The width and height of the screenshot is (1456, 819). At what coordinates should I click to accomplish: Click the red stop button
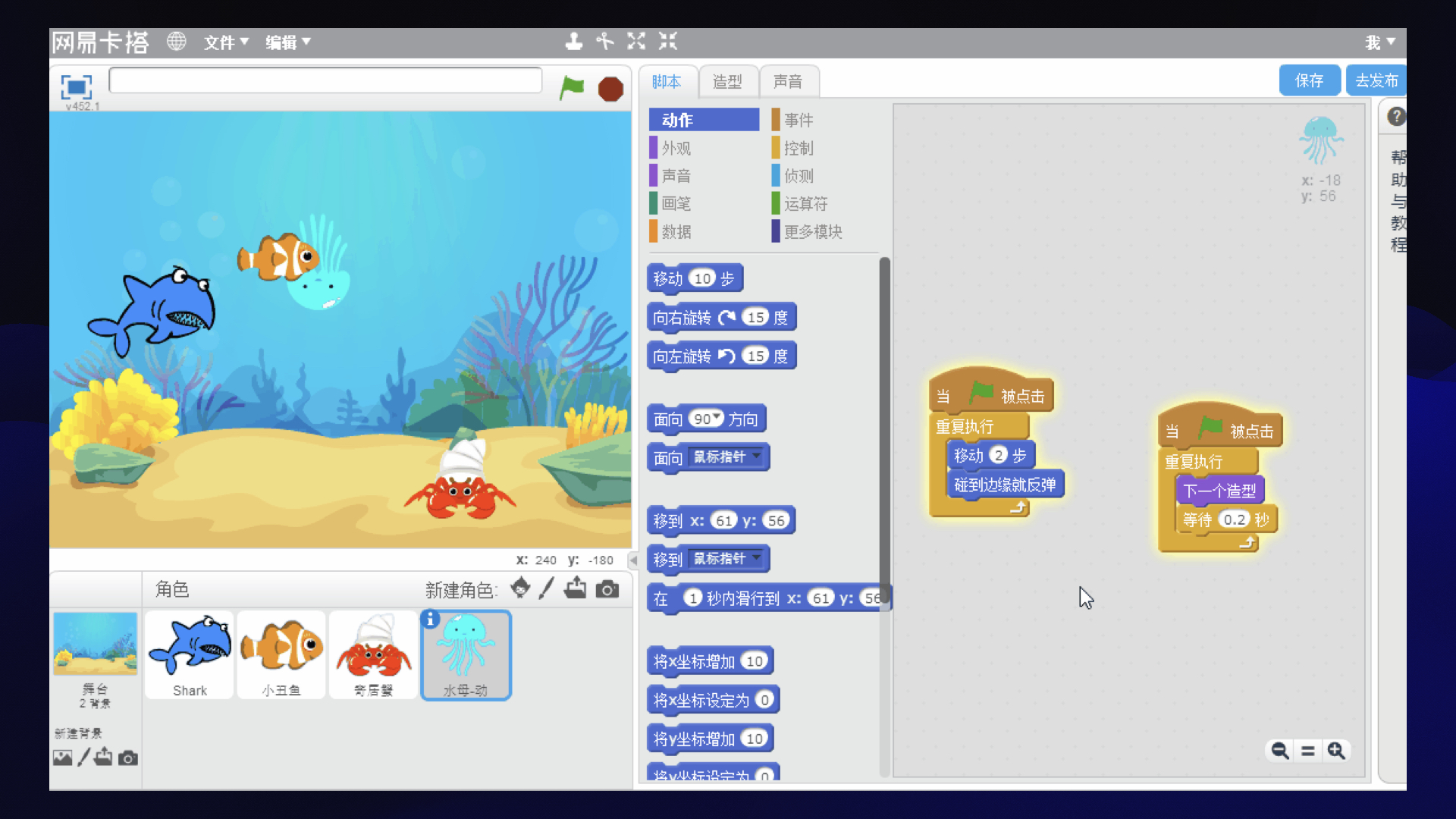tap(610, 89)
